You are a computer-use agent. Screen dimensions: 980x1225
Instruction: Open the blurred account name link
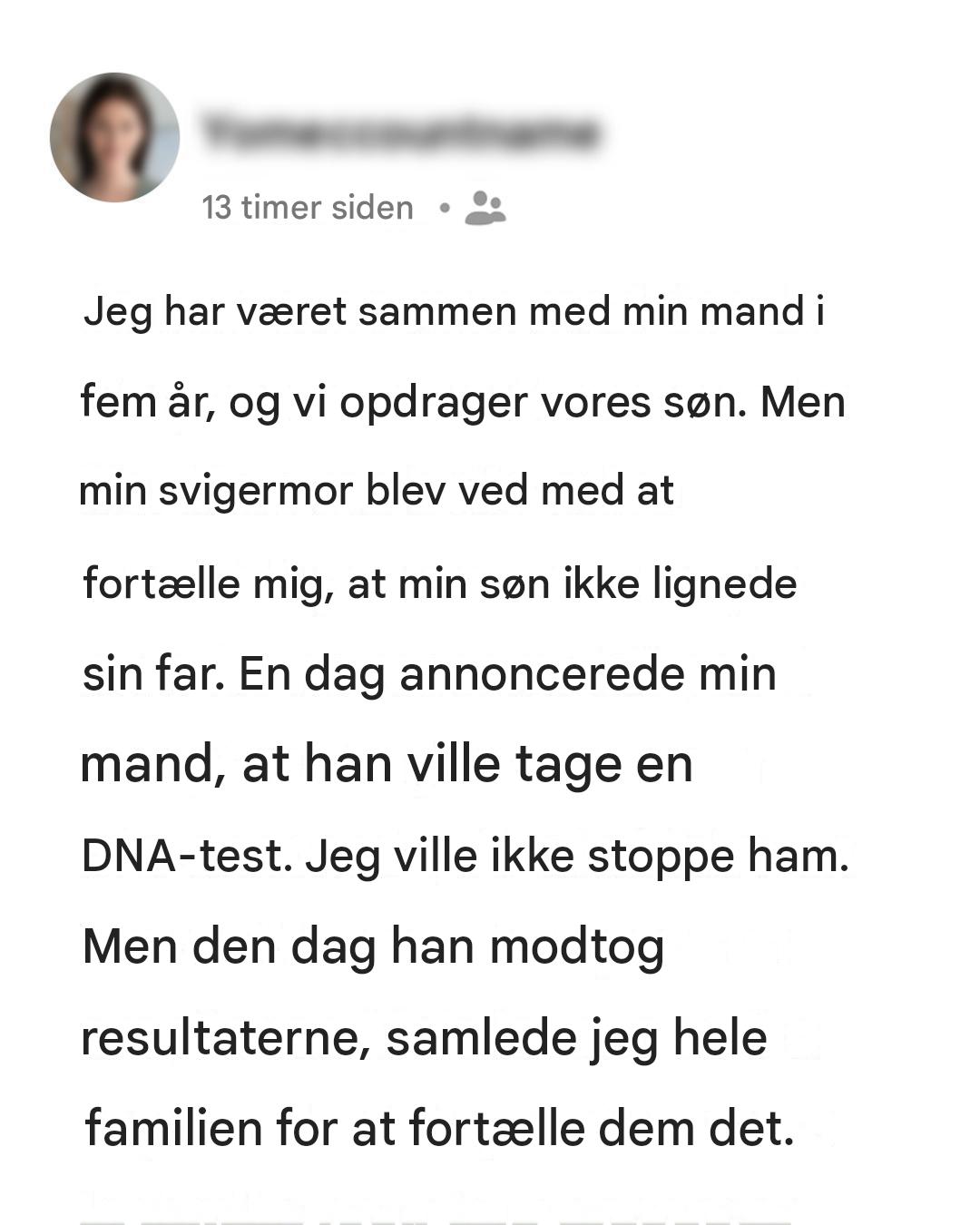point(400,132)
